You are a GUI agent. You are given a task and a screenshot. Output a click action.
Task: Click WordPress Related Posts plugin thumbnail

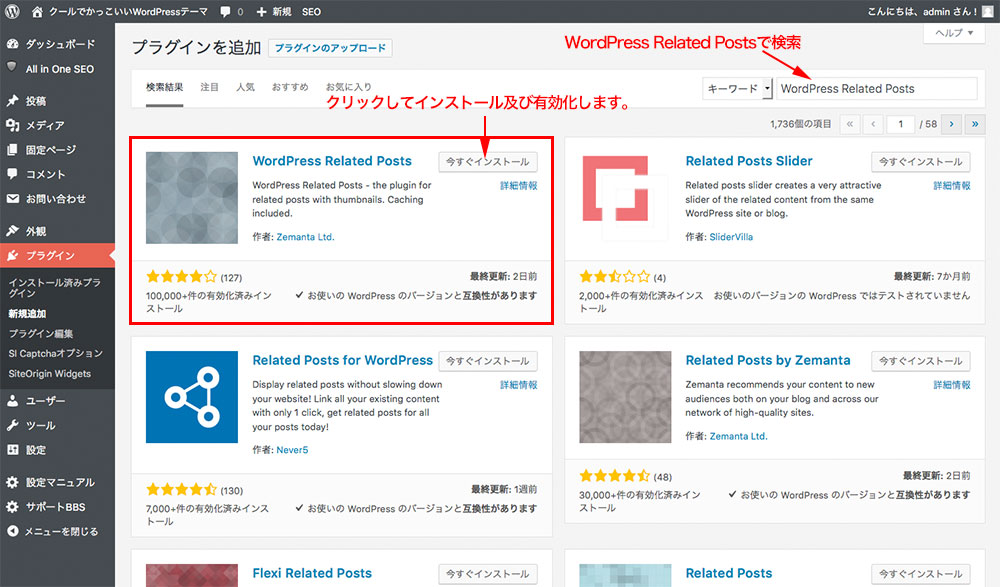pos(192,198)
